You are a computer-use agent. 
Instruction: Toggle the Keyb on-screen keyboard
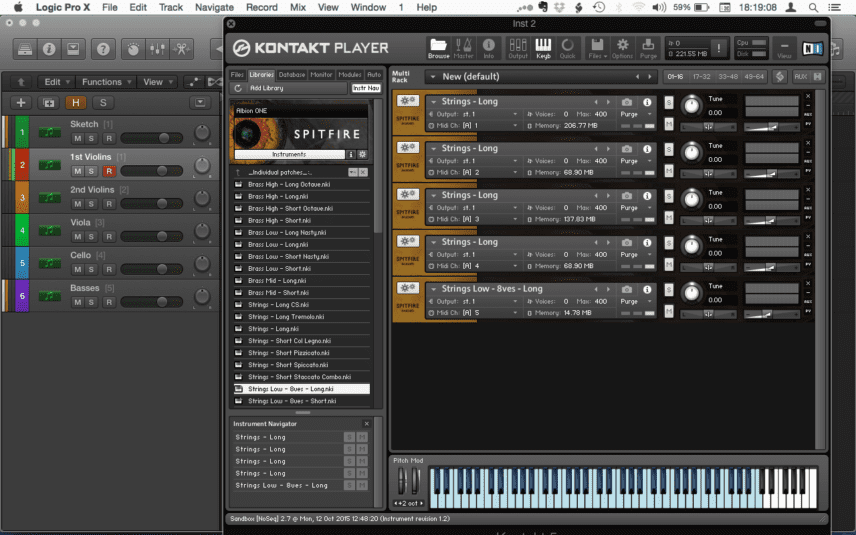(x=543, y=48)
